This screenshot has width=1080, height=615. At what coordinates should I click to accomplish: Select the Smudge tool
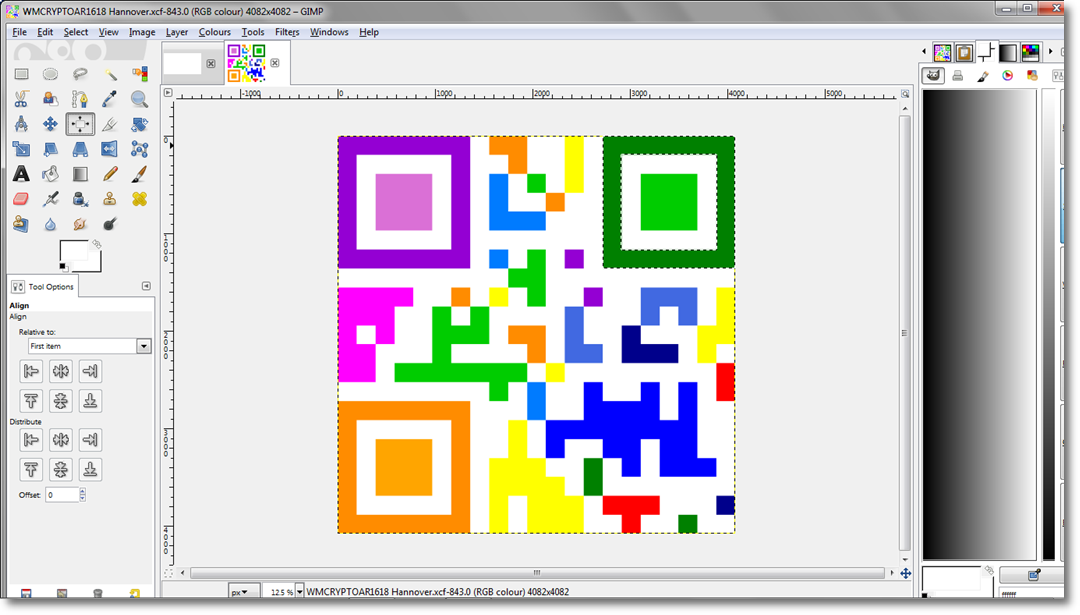tap(80, 224)
